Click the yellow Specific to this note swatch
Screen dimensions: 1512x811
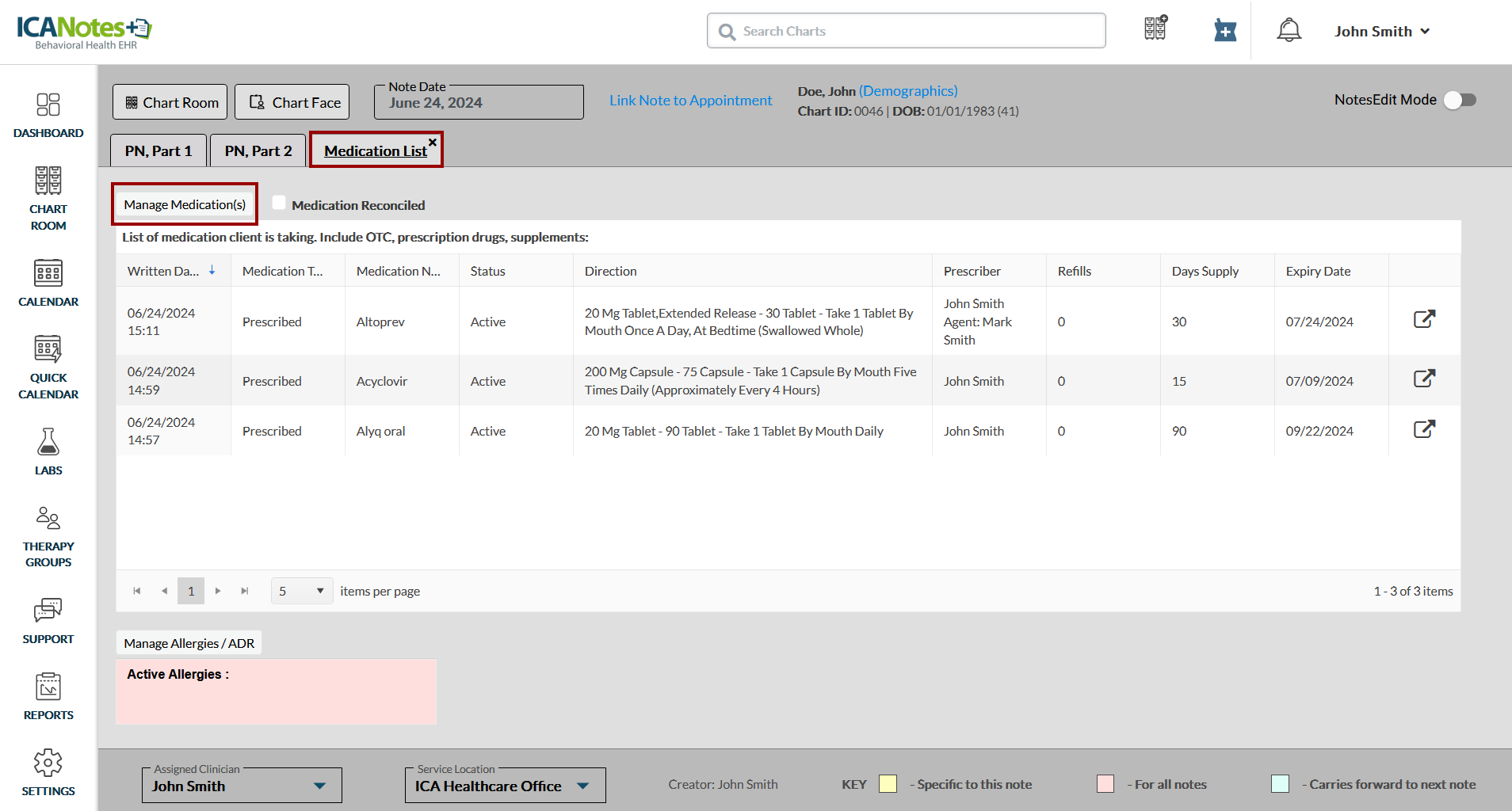click(x=888, y=784)
